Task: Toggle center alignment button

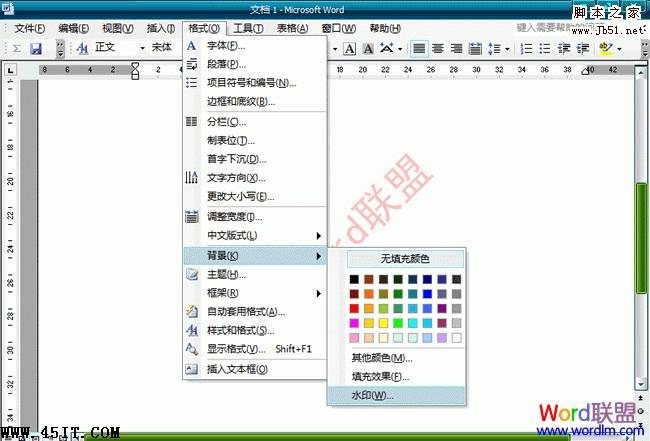Action: click(x=438, y=48)
